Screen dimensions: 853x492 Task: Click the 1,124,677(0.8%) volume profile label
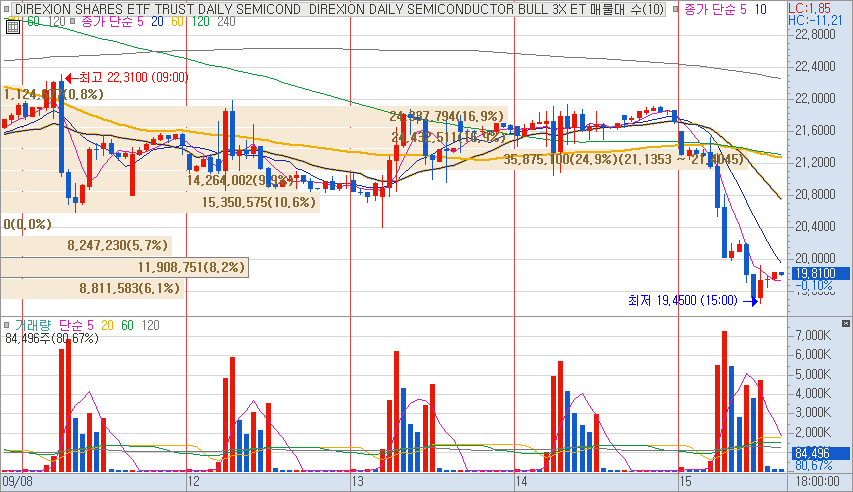point(53,94)
